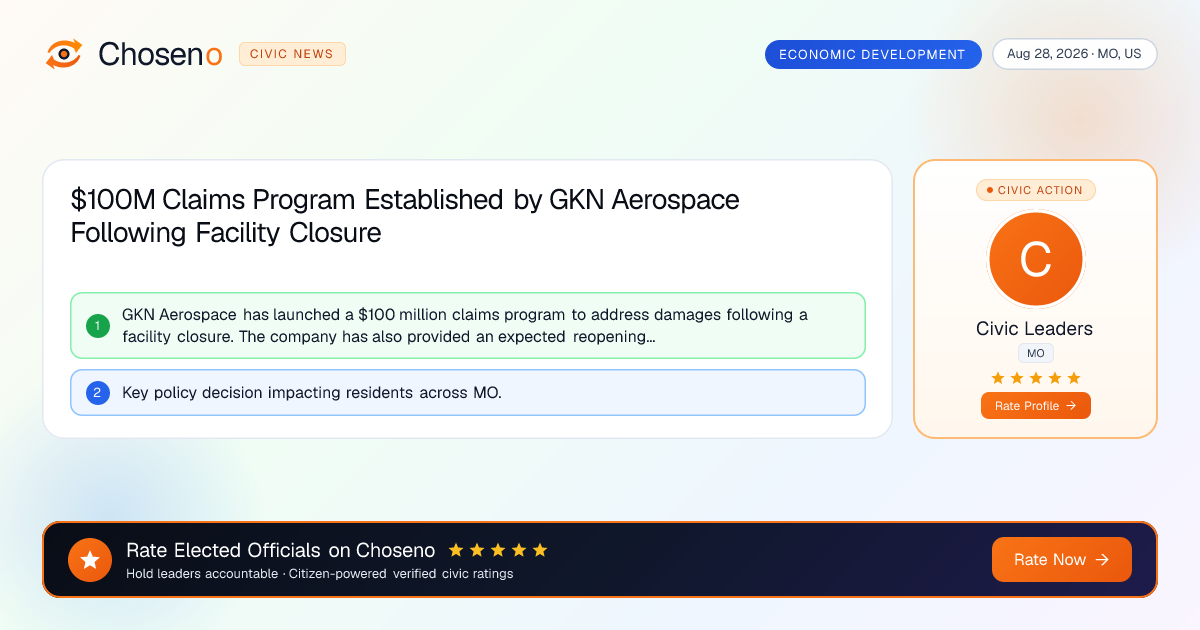Click the Rate Now button
Screen dimensions: 1200x630
pos(1062,560)
